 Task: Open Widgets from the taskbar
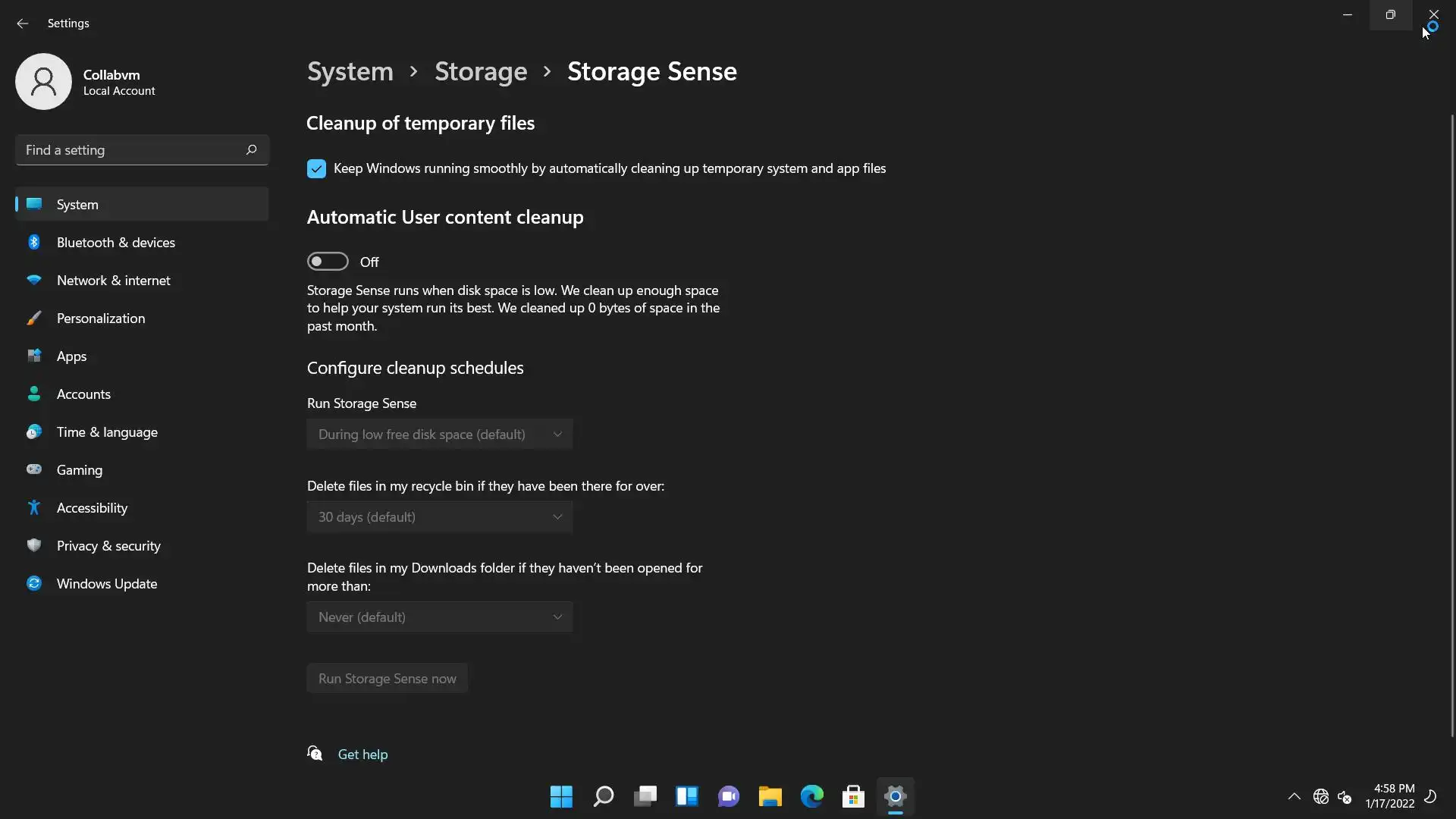(686, 796)
